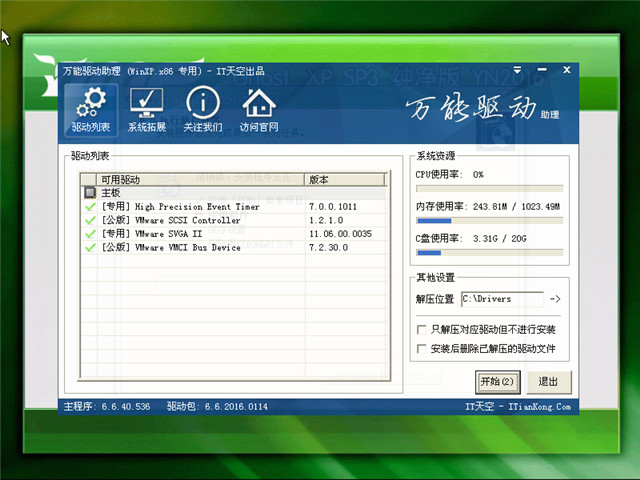Click the 版本 column header

pyautogui.click(x=345, y=180)
